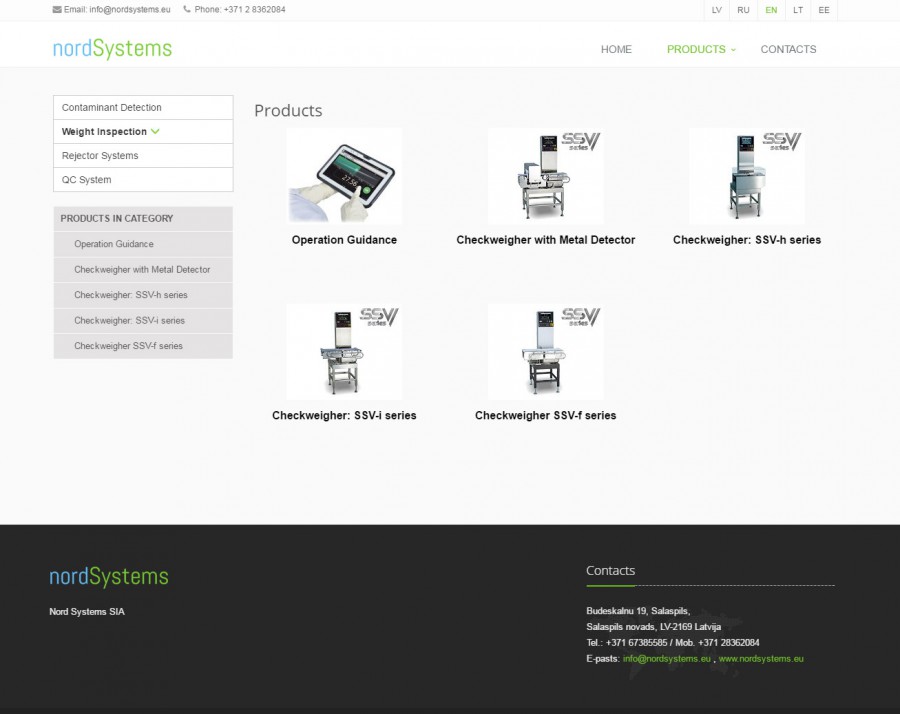Click the nordSystems logo in the header
The image size is (900, 714).
[112, 49]
